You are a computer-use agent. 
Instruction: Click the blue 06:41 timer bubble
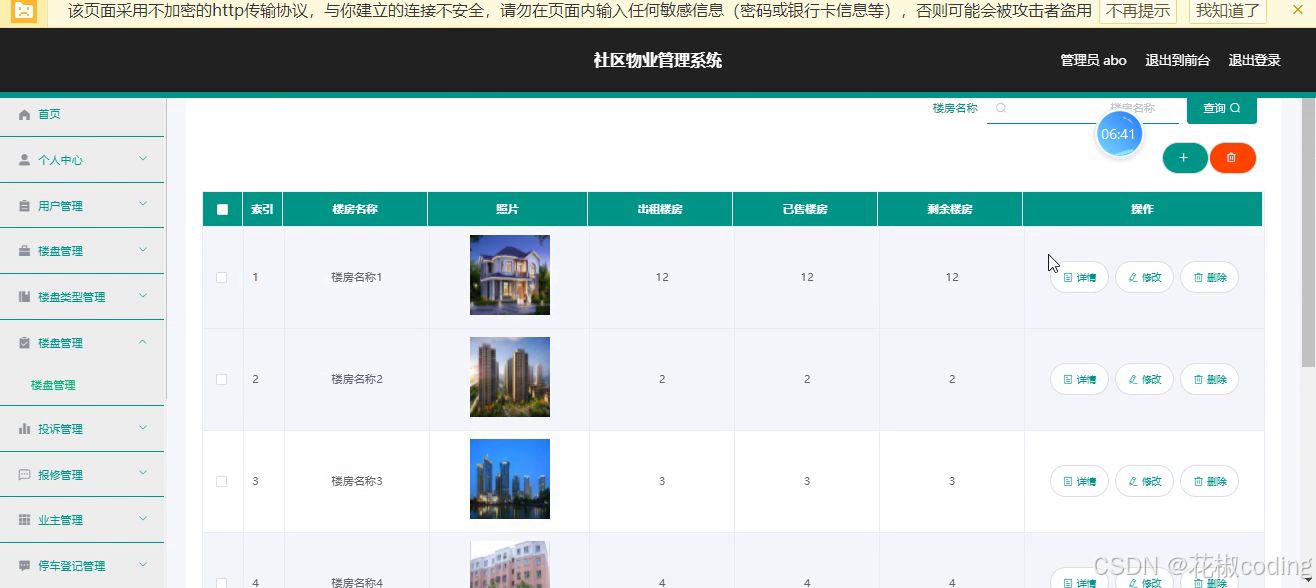point(1119,133)
